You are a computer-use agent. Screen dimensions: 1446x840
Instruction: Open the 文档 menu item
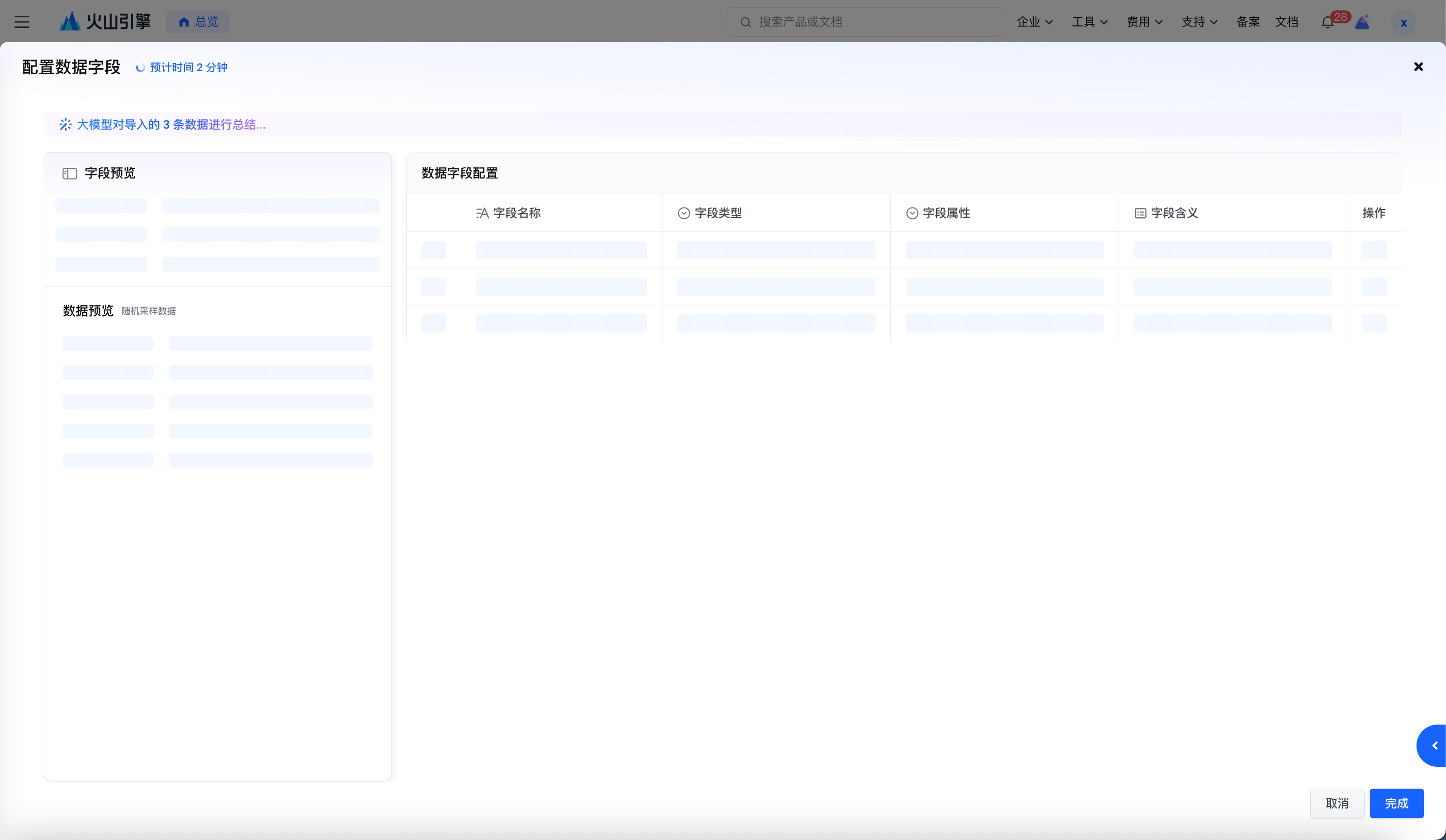pos(1286,22)
